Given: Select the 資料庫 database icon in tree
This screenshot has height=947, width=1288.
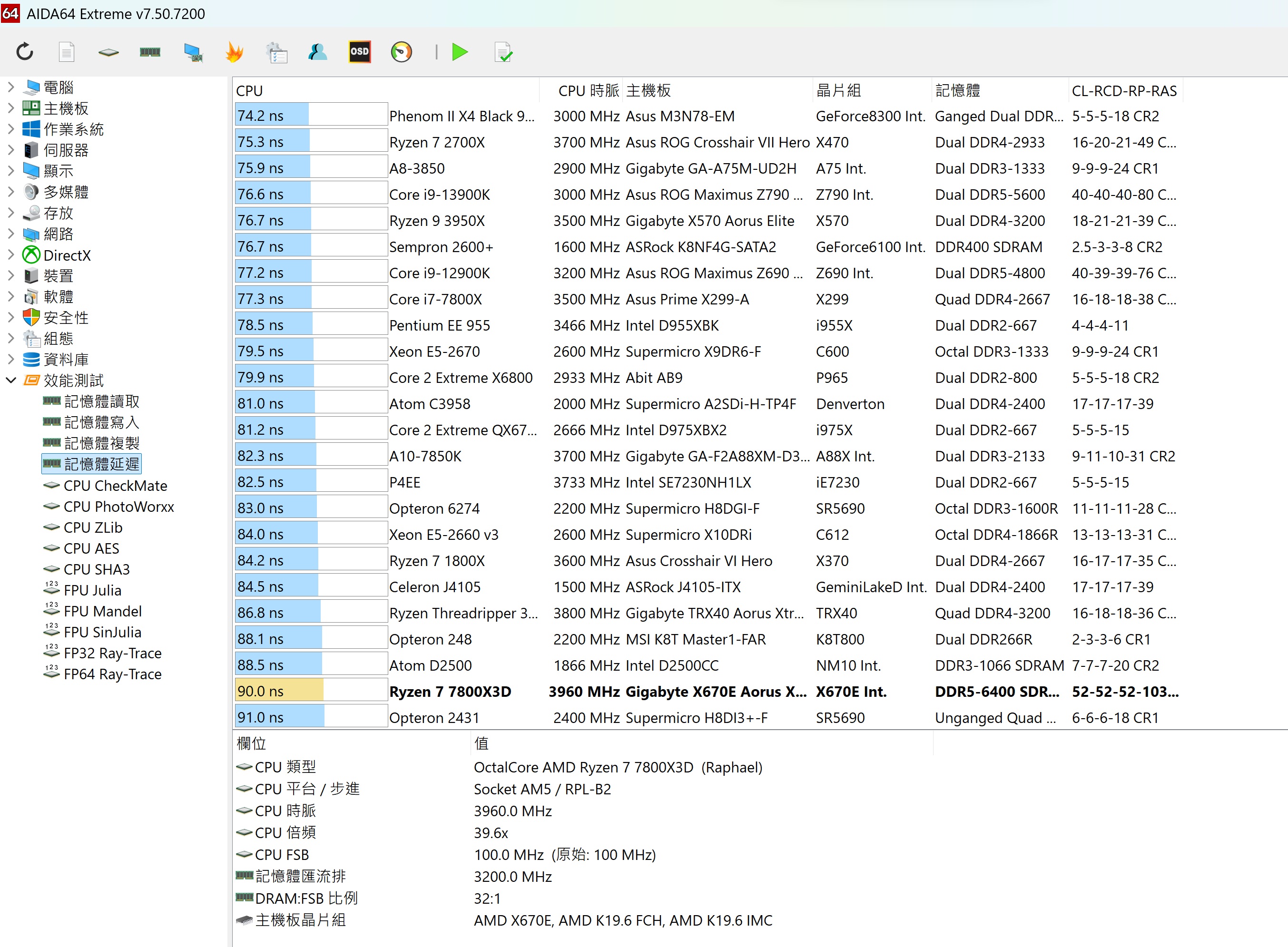Looking at the screenshot, I should click(31, 360).
